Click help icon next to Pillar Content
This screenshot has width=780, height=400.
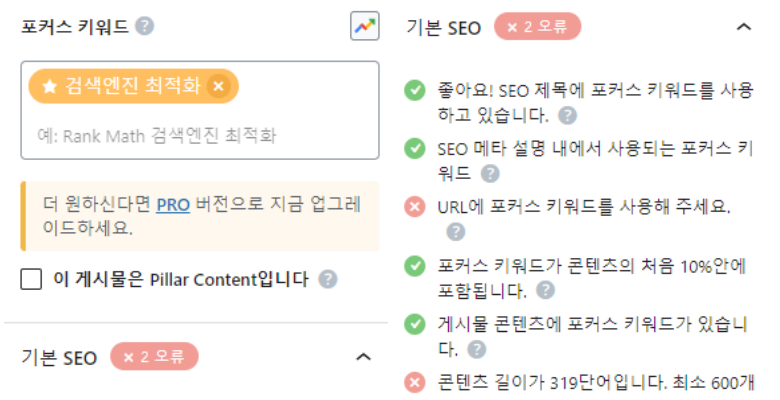(x=328, y=279)
